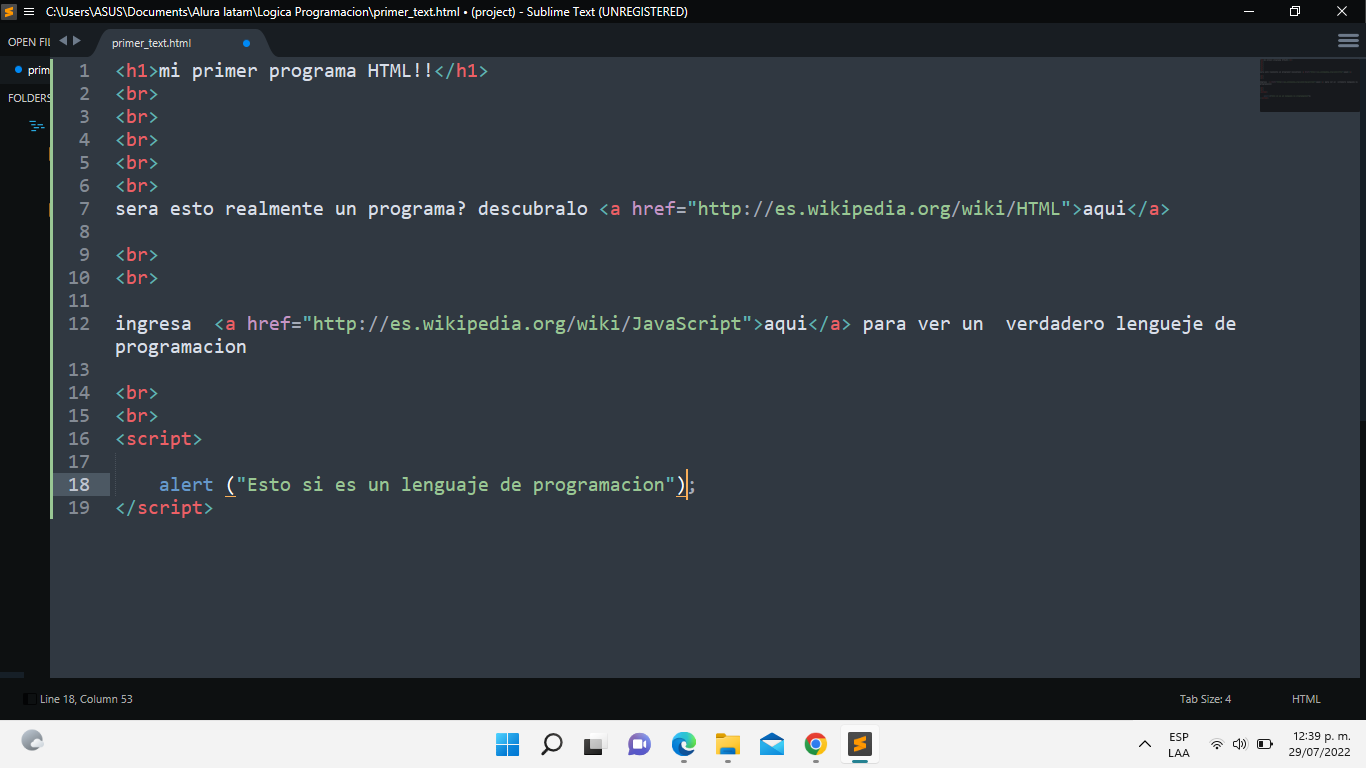Go to next tab with right arrow
1366x768 pixels.
77,41
